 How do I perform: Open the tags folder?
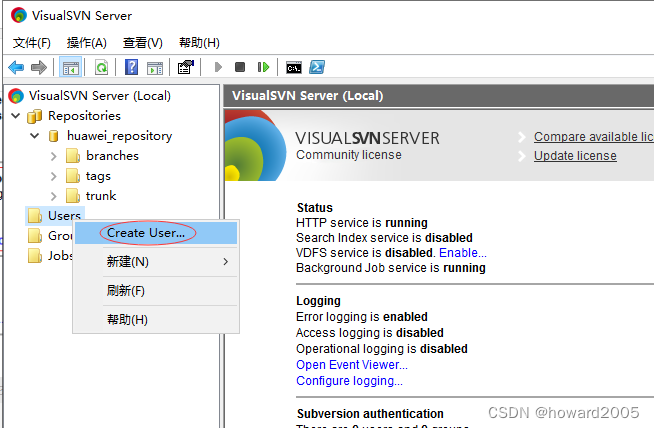[x=98, y=176]
